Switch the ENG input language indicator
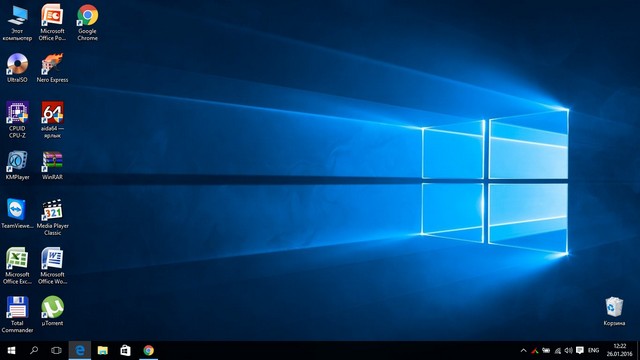Viewport: 640px width, 360px height. pos(593,350)
